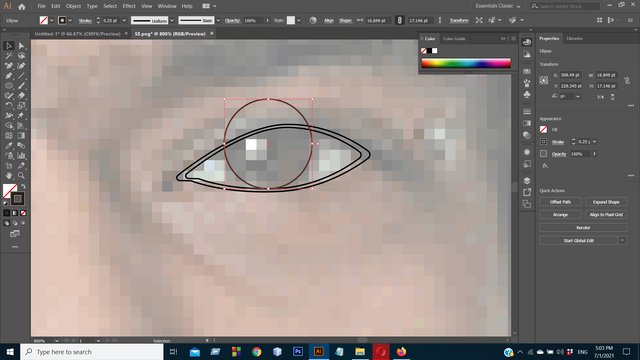The width and height of the screenshot is (640, 360).
Task: Switch to the Color Guide tab
Action: (x=454, y=39)
